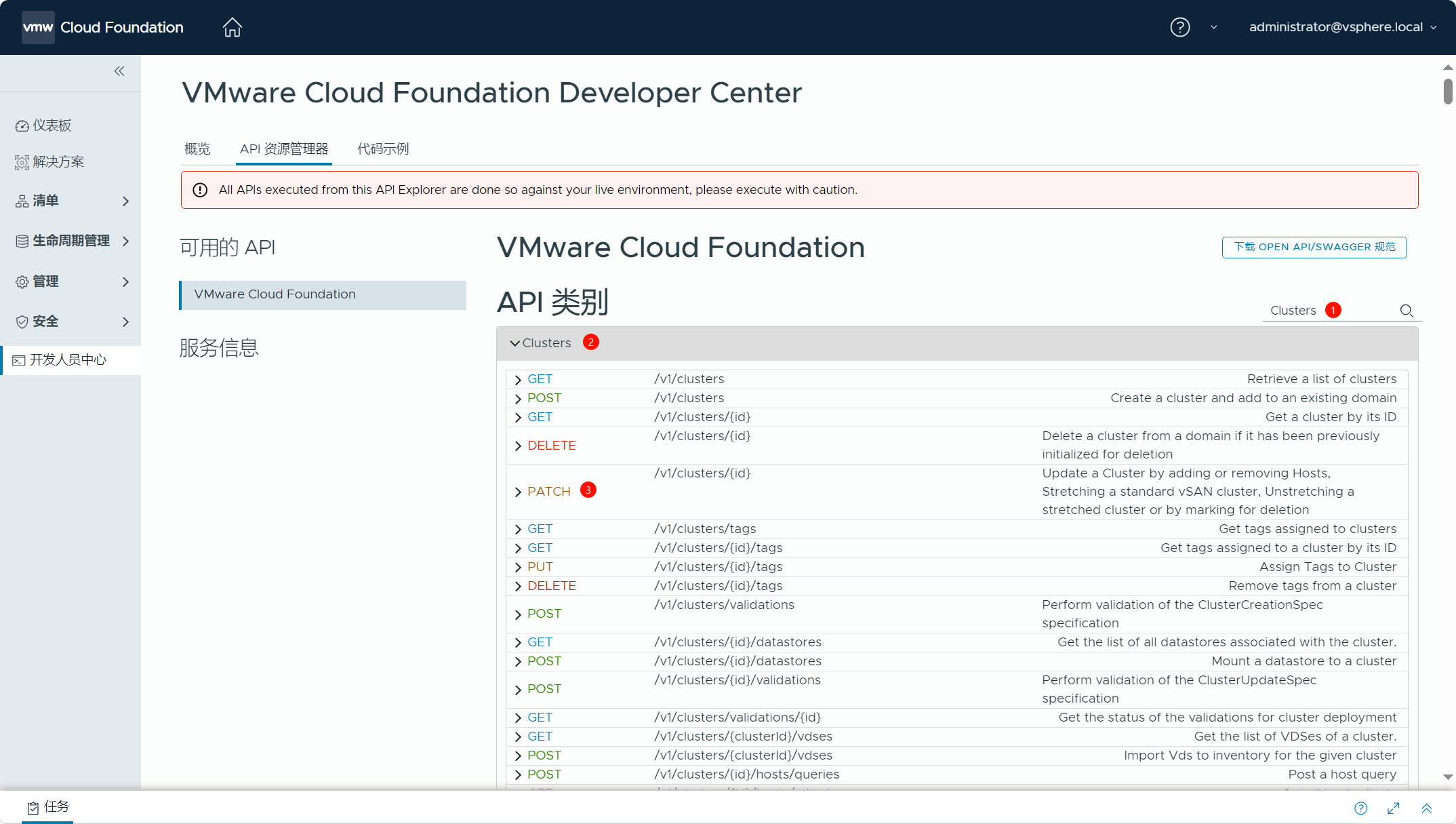Expand the 生命周期管理 sidebar menu
The width and height of the screenshot is (1456, 824).
(x=71, y=241)
